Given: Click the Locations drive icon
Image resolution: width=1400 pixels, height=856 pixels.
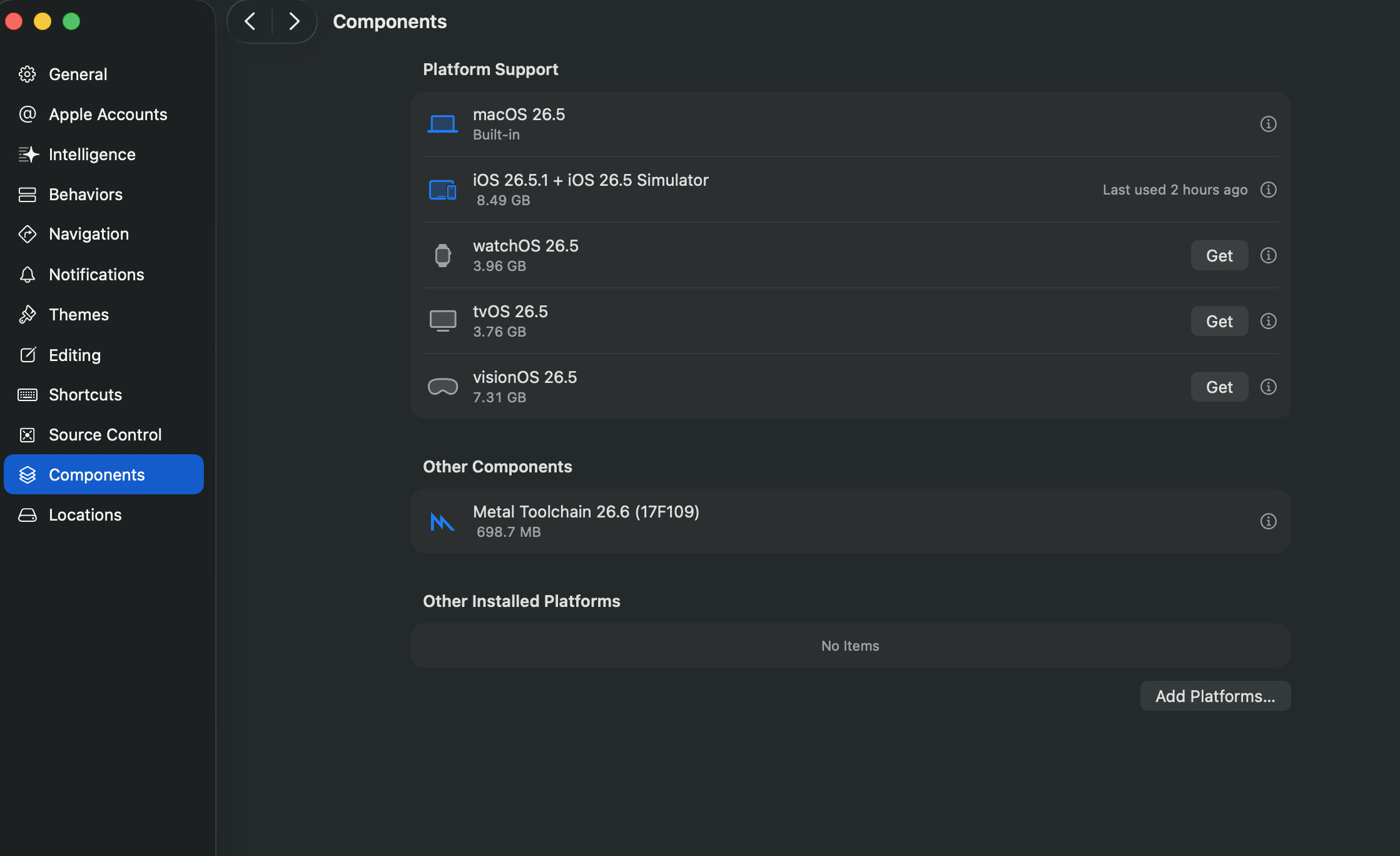Looking at the screenshot, I should pos(28,514).
